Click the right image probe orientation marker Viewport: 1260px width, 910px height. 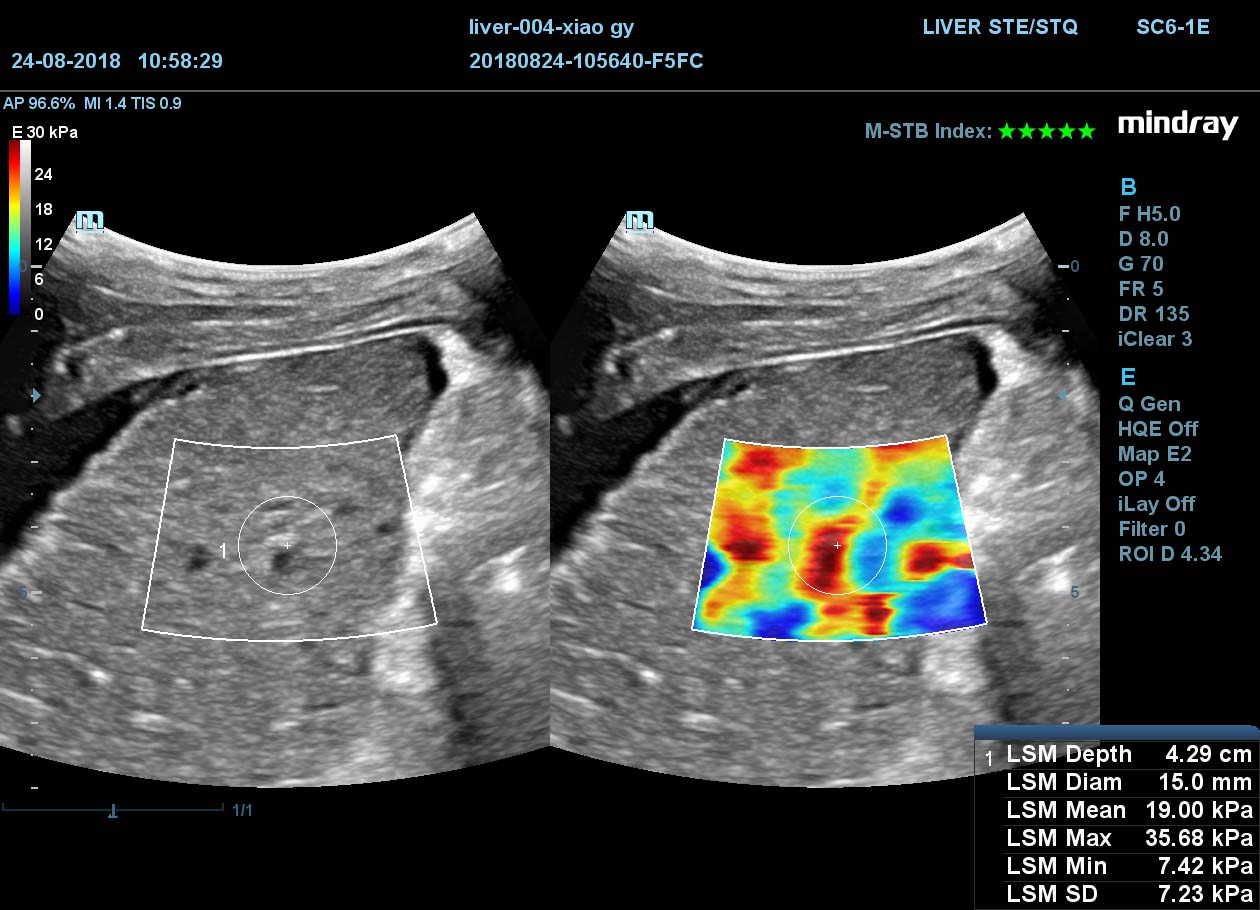click(640, 221)
